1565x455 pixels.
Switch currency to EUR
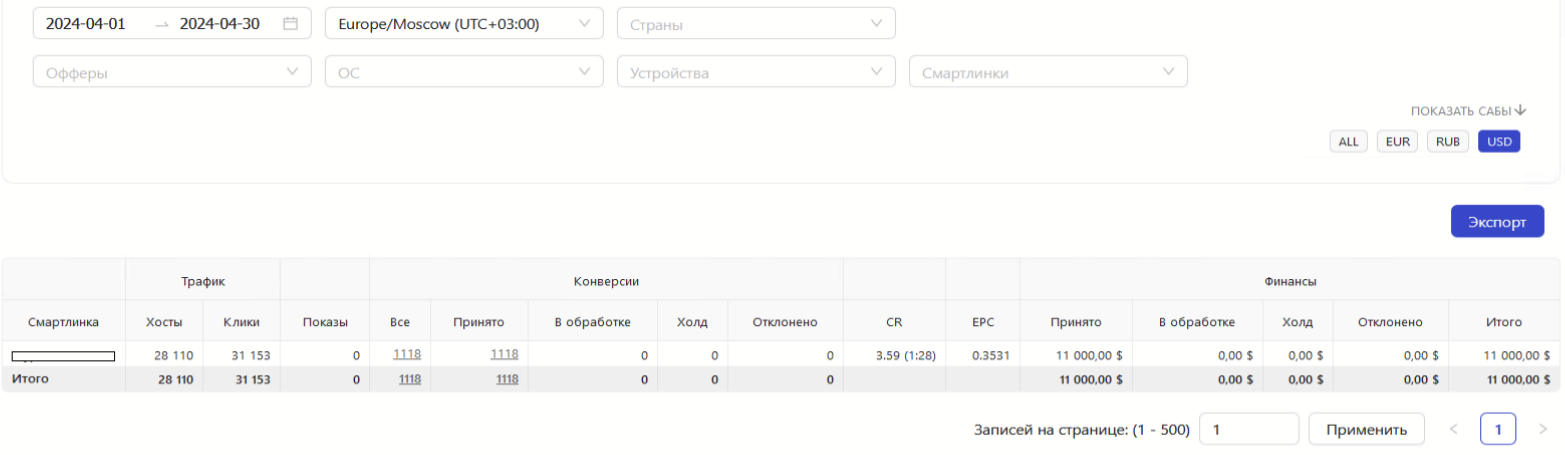1398,142
